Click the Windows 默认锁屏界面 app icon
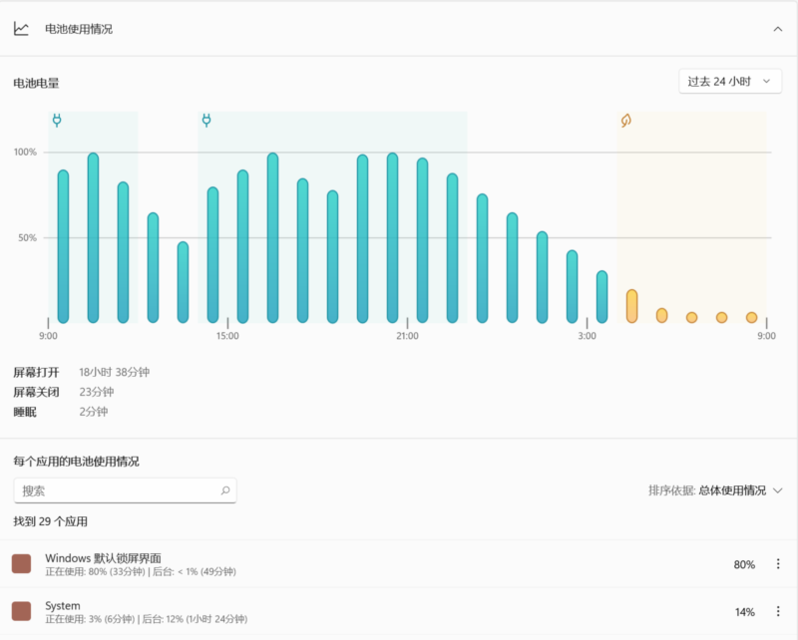The image size is (798, 640). (x=21, y=564)
